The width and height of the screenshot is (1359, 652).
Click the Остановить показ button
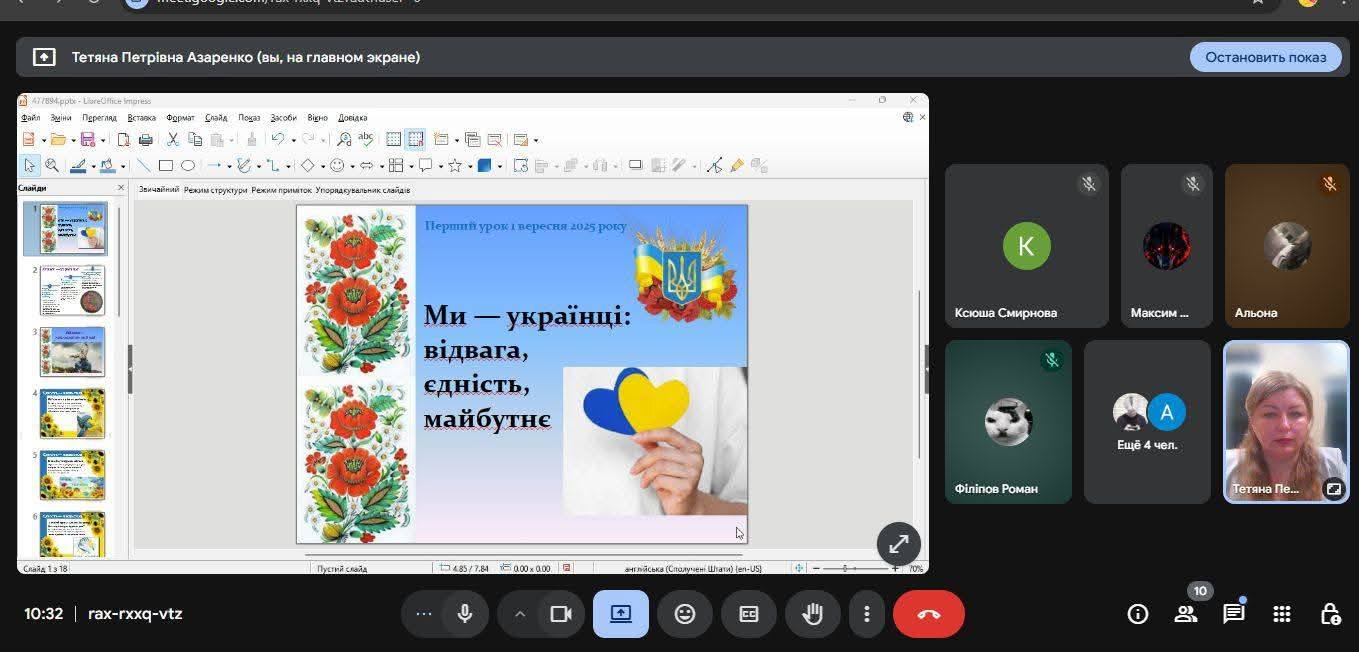coord(1265,57)
